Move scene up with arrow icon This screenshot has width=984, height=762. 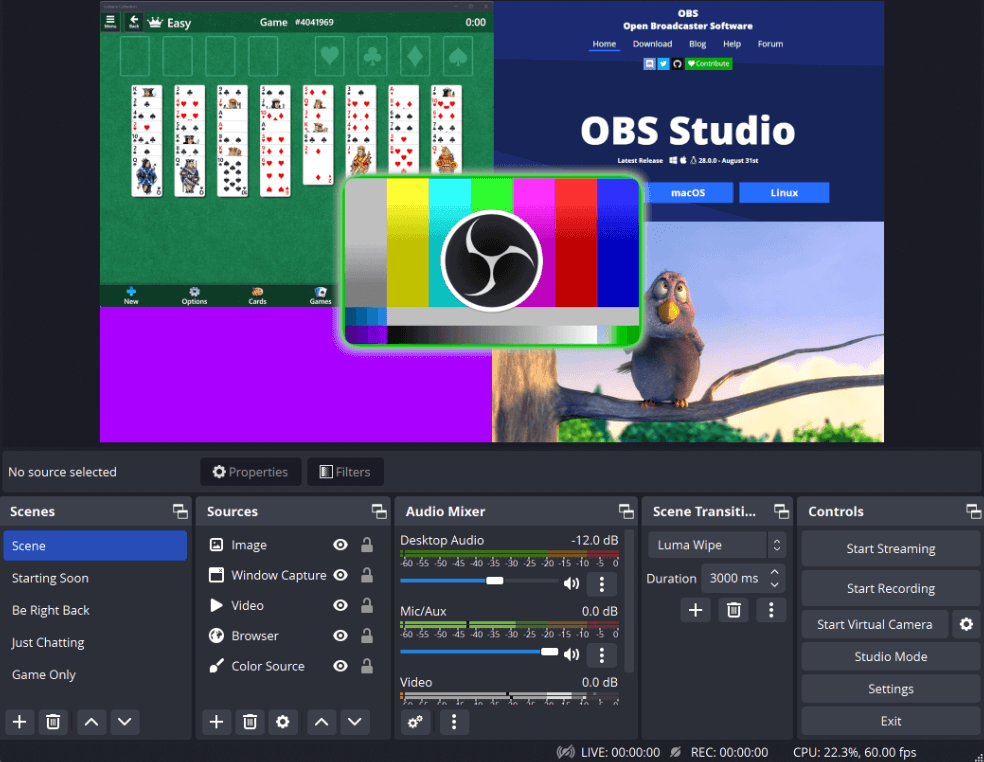pos(91,722)
